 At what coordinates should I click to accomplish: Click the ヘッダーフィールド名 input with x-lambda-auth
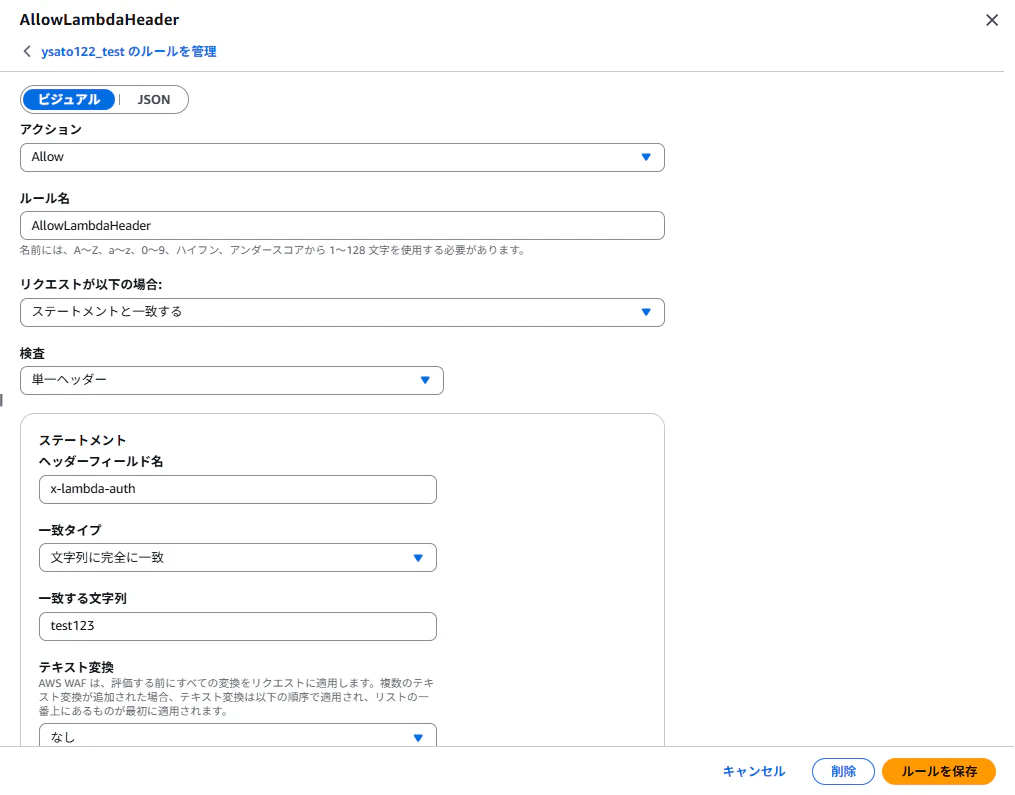pos(238,489)
